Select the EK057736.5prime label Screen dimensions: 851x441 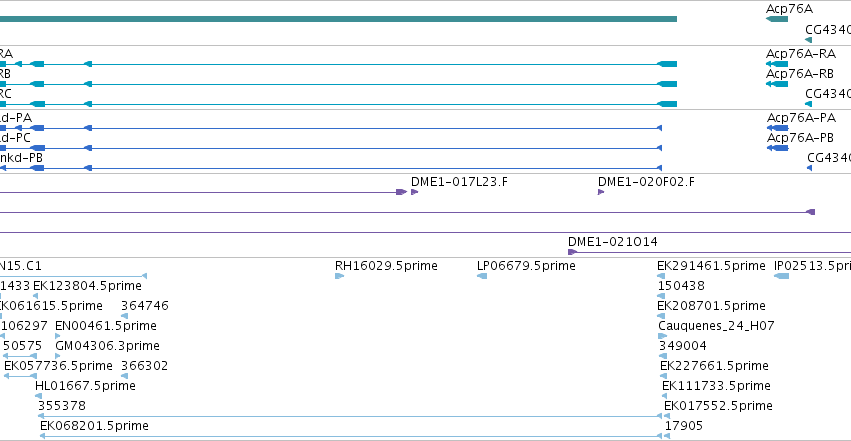pos(58,366)
